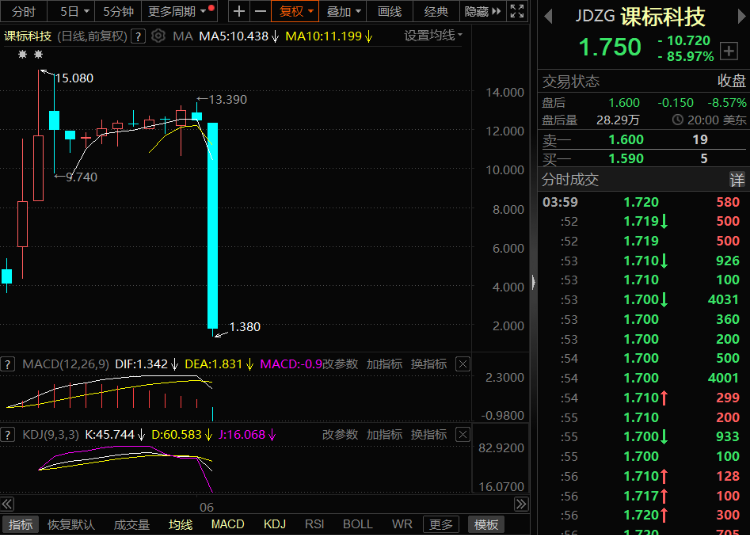Click the 9.740 price annotation
This screenshot has height=535, width=750.
[x=82, y=177]
